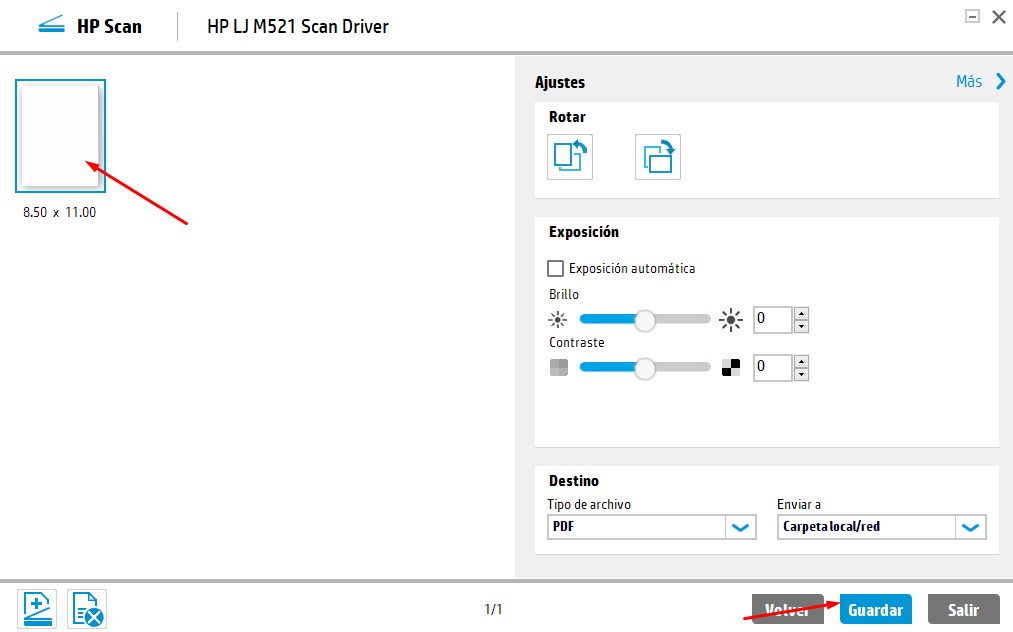Image resolution: width=1013 pixels, height=632 pixels.
Task: Click the Guardar button
Action: (x=875, y=609)
